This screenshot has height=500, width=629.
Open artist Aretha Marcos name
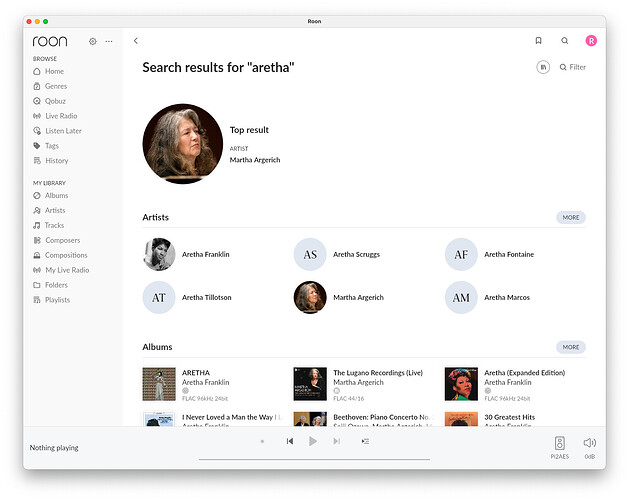(x=507, y=297)
